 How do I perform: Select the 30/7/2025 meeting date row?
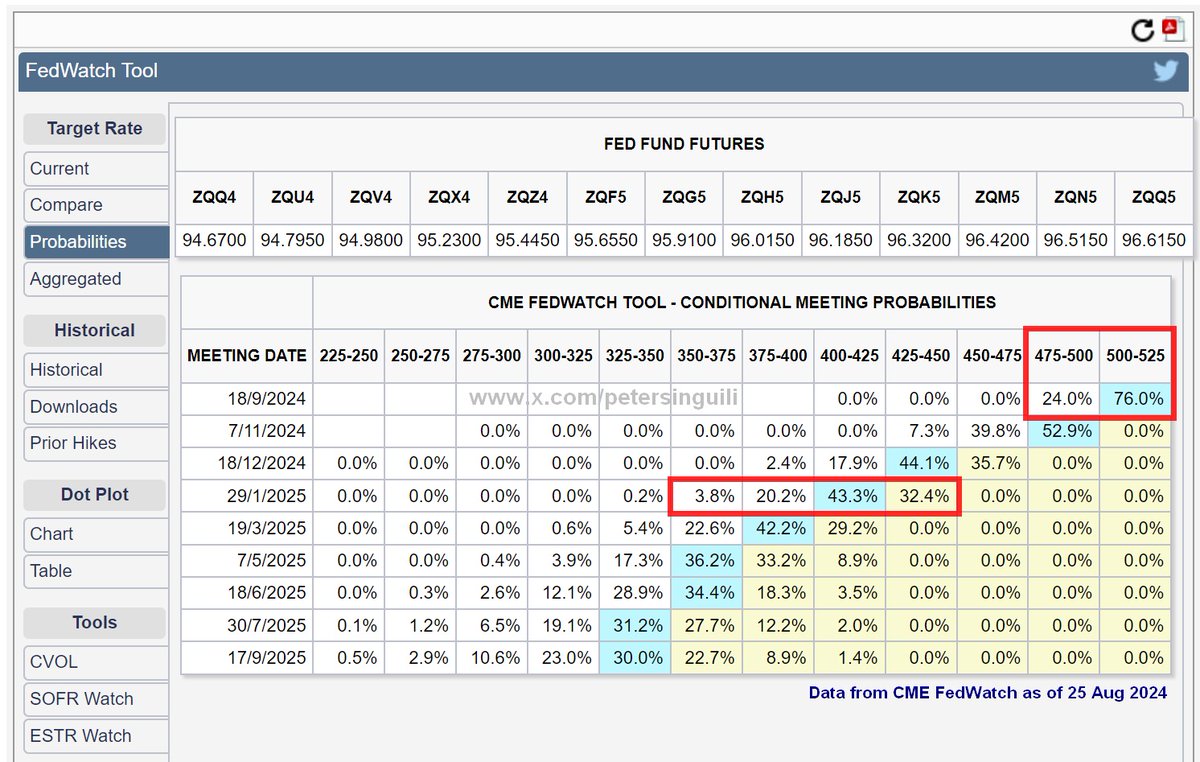pyautogui.click(x=676, y=626)
